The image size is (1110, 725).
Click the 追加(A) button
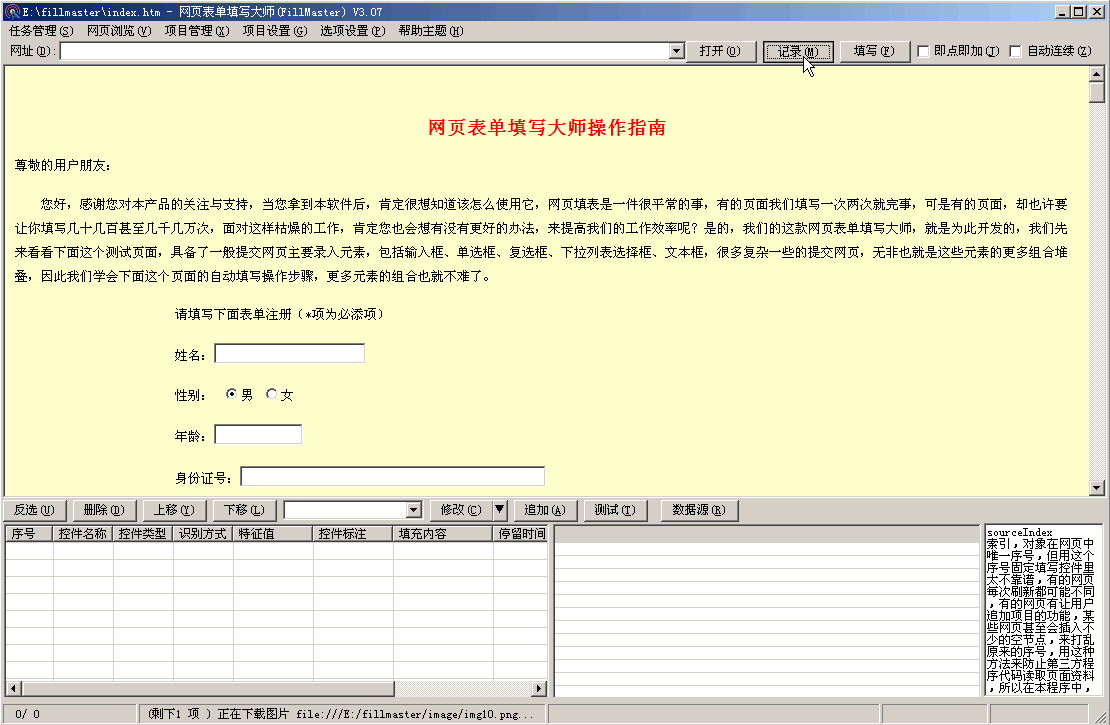click(x=545, y=510)
